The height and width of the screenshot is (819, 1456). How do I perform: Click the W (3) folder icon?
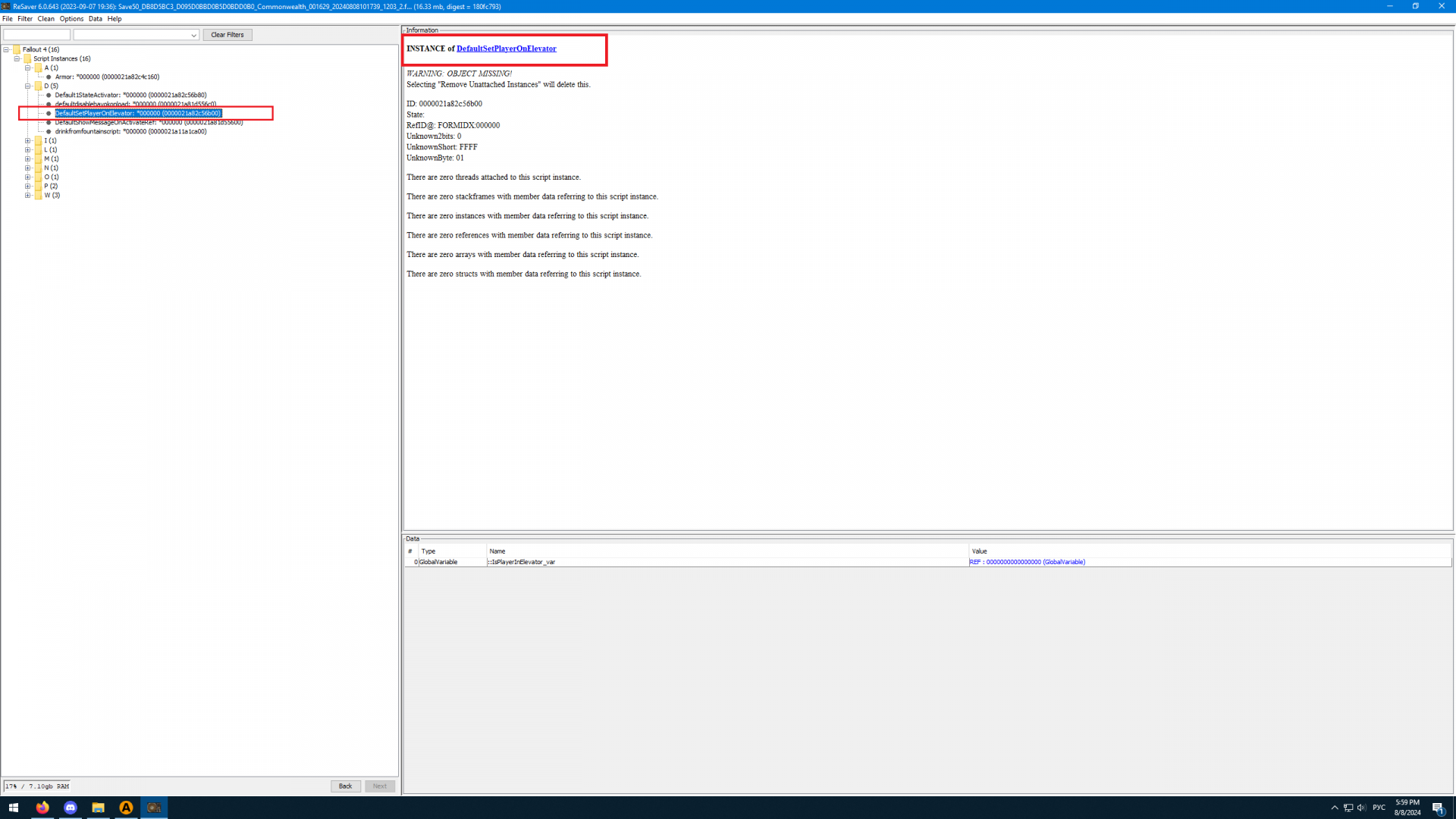pyautogui.click(x=38, y=195)
